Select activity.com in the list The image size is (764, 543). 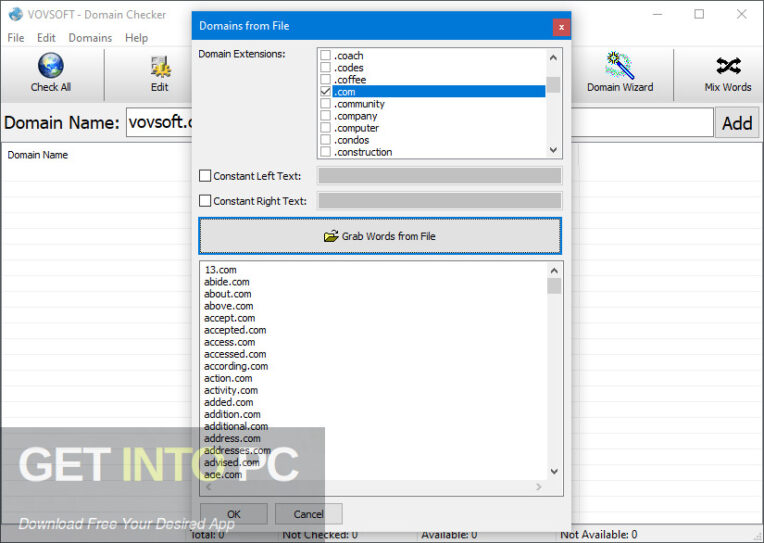click(x=231, y=390)
